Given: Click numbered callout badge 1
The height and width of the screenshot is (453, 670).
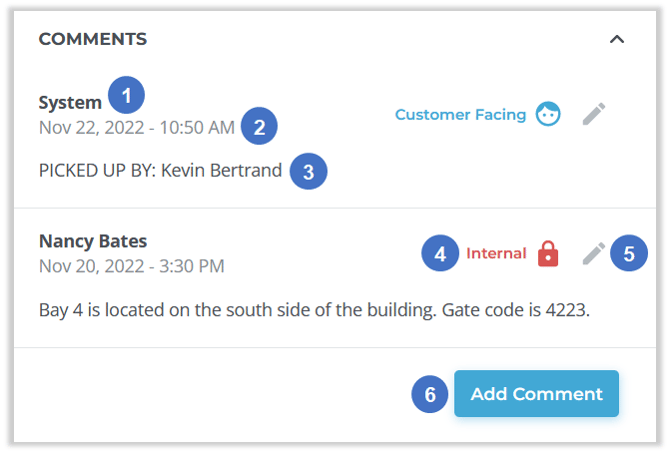Looking at the screenshot, I should (x=127, y=96).
